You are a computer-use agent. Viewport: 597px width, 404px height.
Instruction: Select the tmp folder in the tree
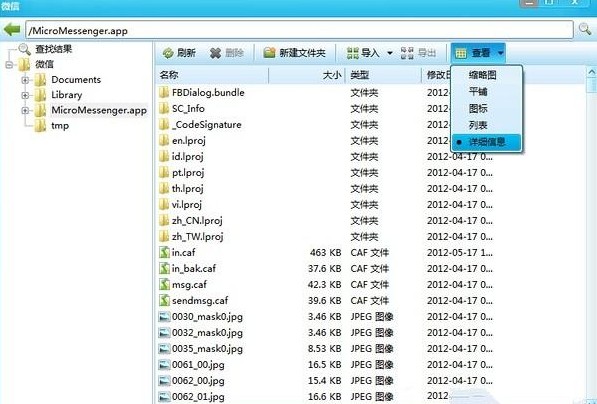(60, 126)
